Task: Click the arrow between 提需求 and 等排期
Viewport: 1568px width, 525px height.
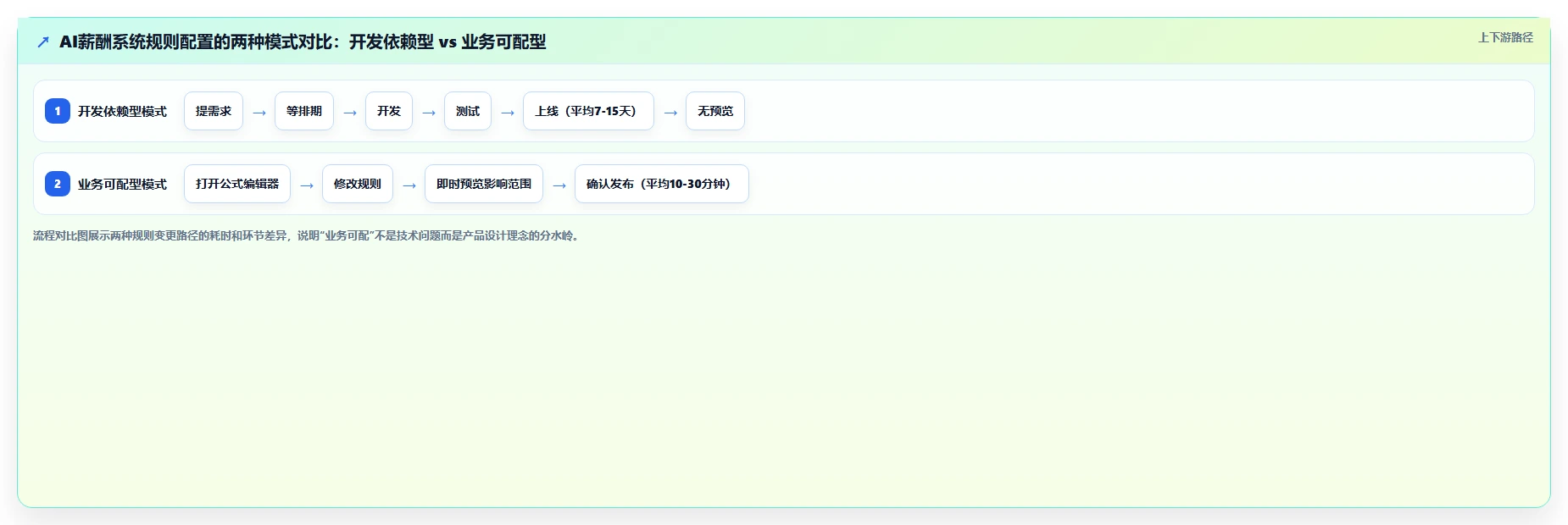Action: pos(259,113)
